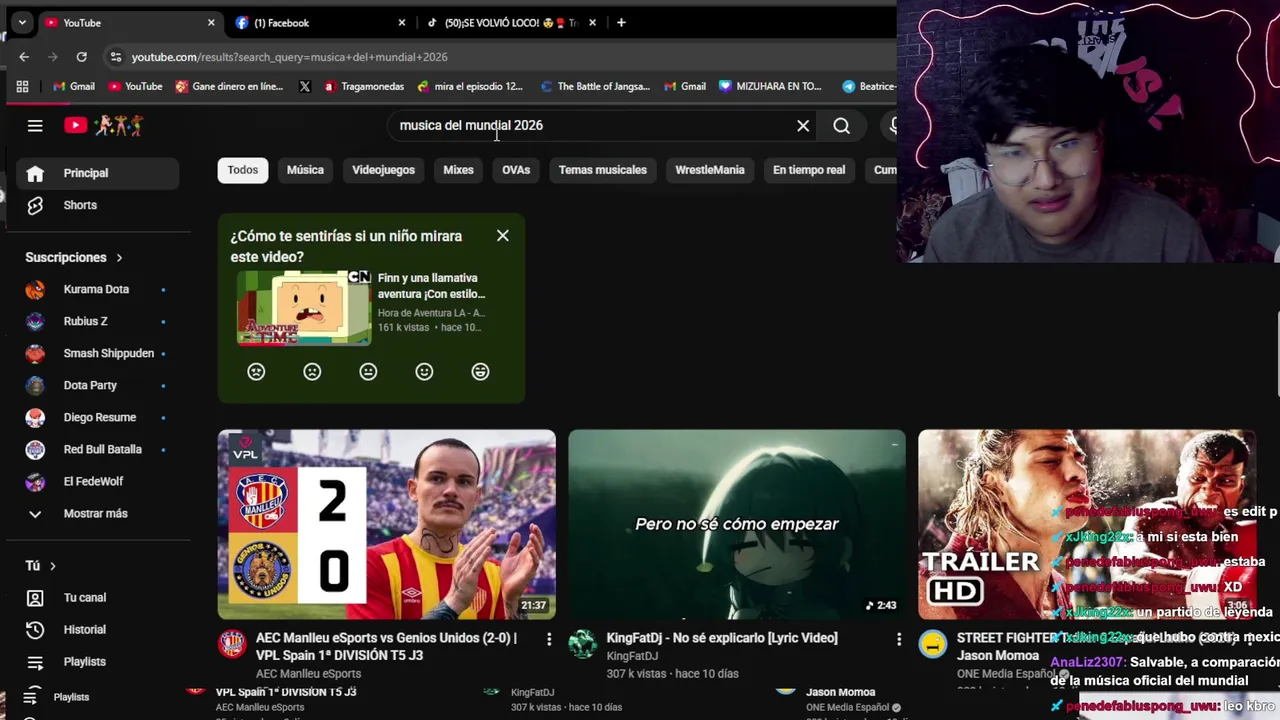The height and width of the screenshot is (720, 1280).
Task: Click the browser back arrow
Action: [24, 57]
